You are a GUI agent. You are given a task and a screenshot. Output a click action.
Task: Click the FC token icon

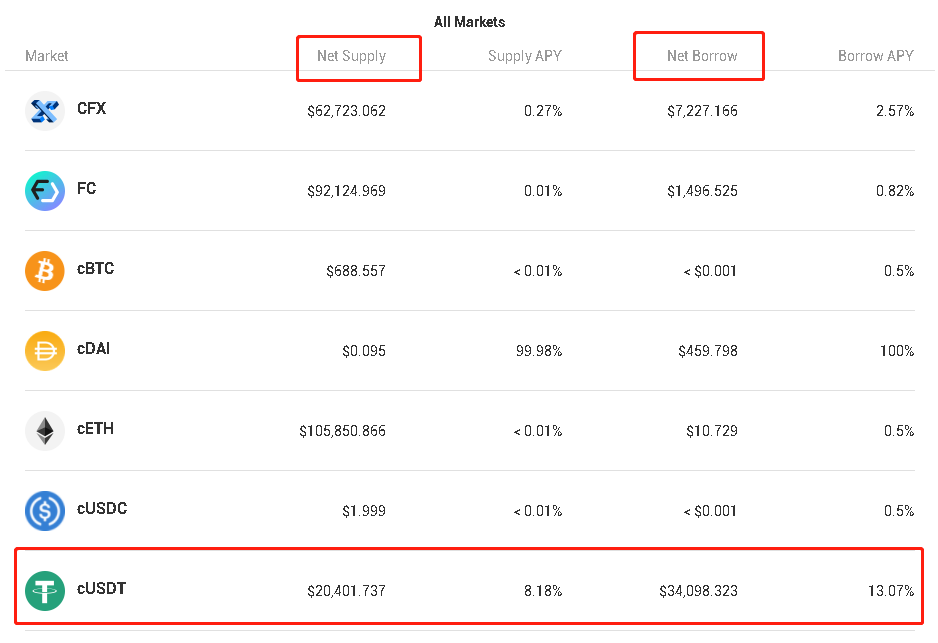point(45,191)
